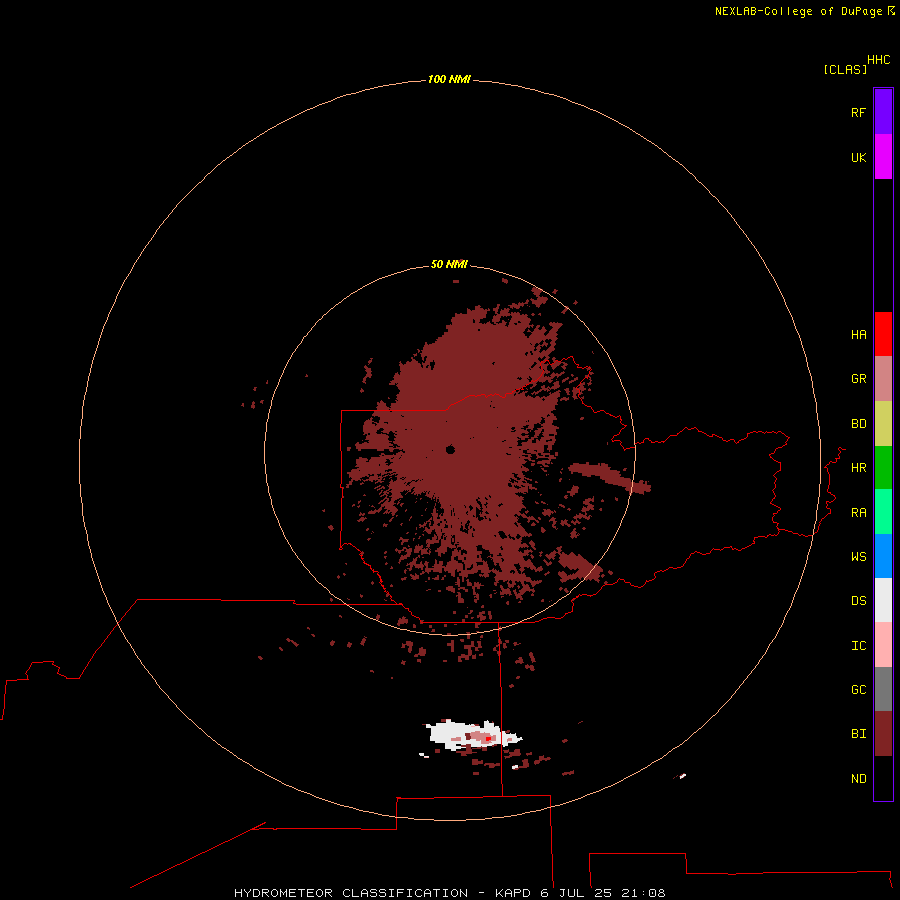The height and width of the screenshot is (900, 900).
Task: Click the radar site center dot
Action: pos(450,449)
